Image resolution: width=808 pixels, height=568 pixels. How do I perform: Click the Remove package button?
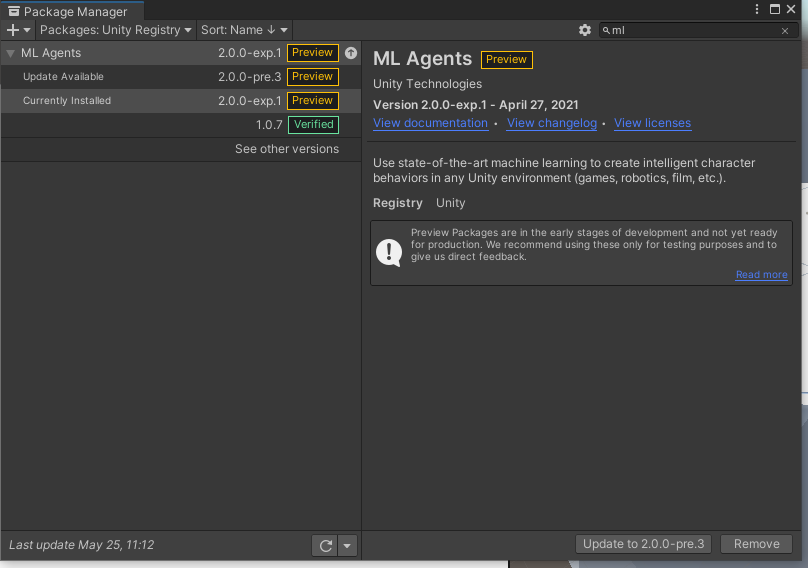pyautogui.click(x=756, y=544)
